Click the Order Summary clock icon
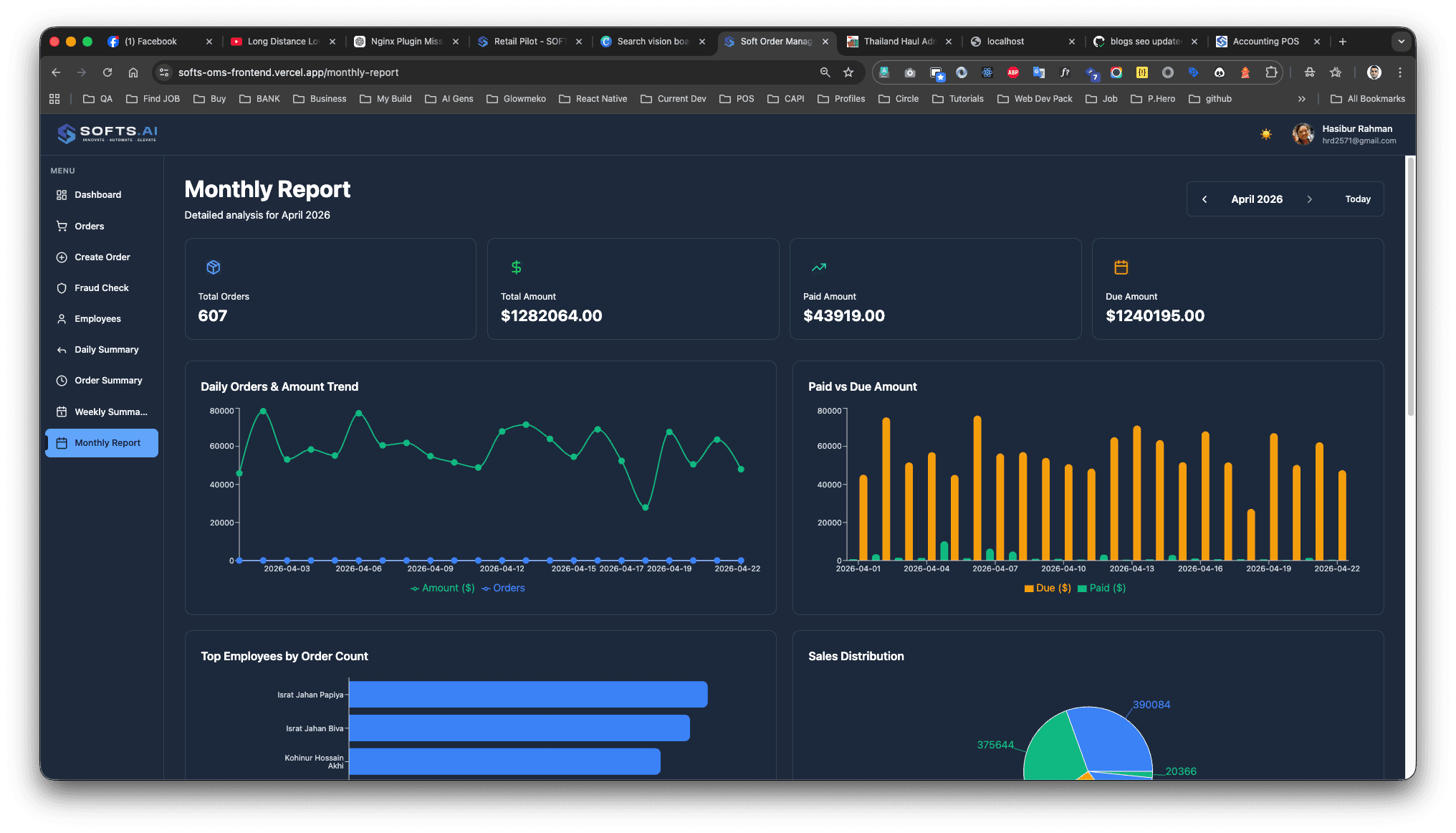This screenshot has height=833, width=1456. click(62, 380)
